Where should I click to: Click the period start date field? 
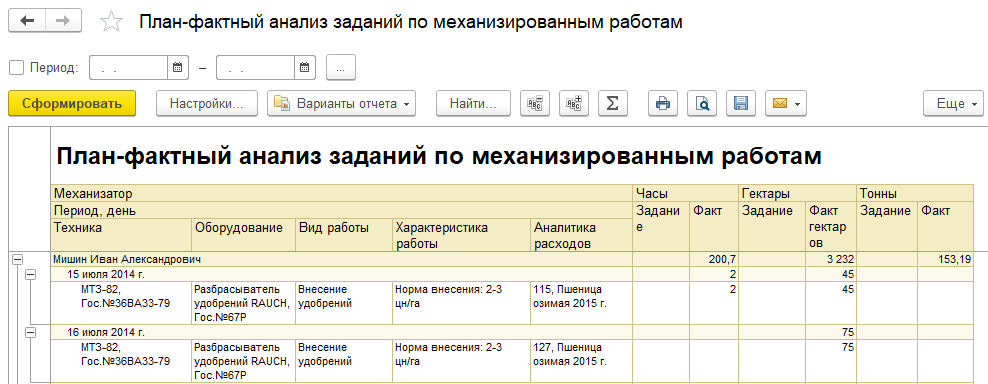[129, 67]
